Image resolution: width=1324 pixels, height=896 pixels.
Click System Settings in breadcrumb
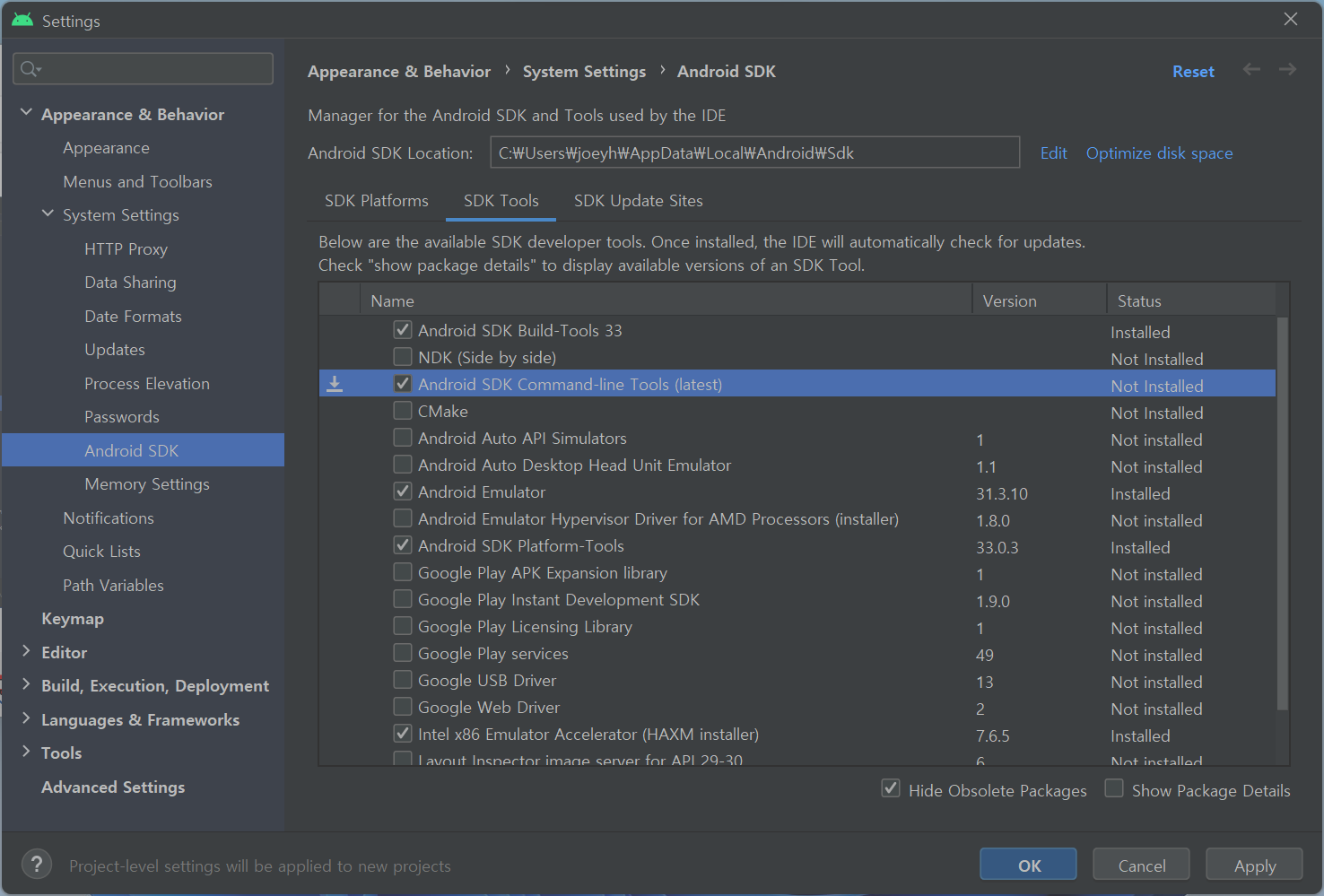584,72
